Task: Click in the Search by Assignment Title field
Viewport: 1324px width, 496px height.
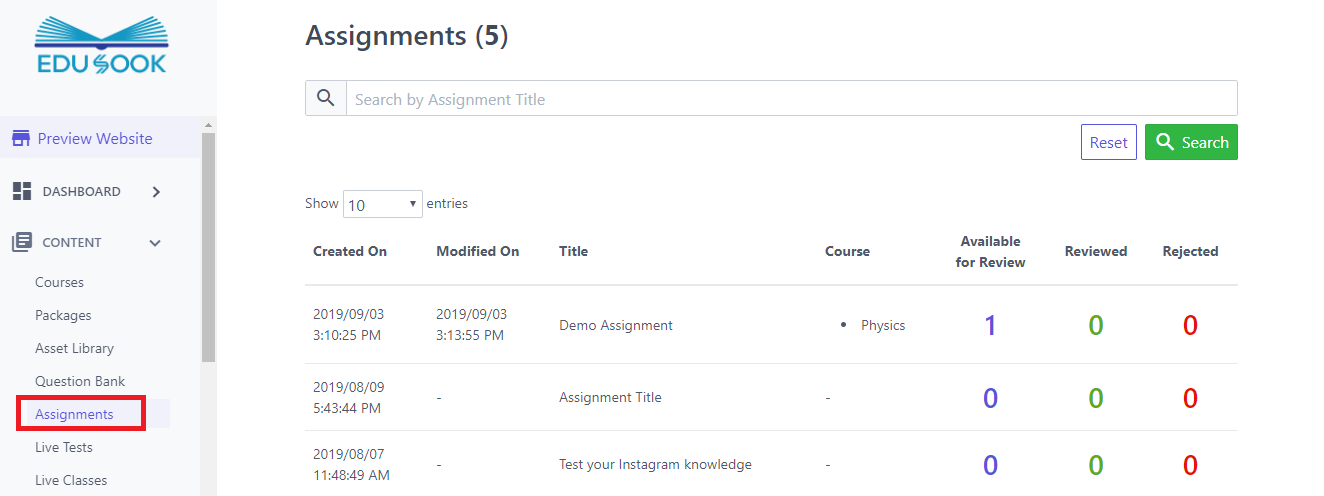Action: point(790,99)
